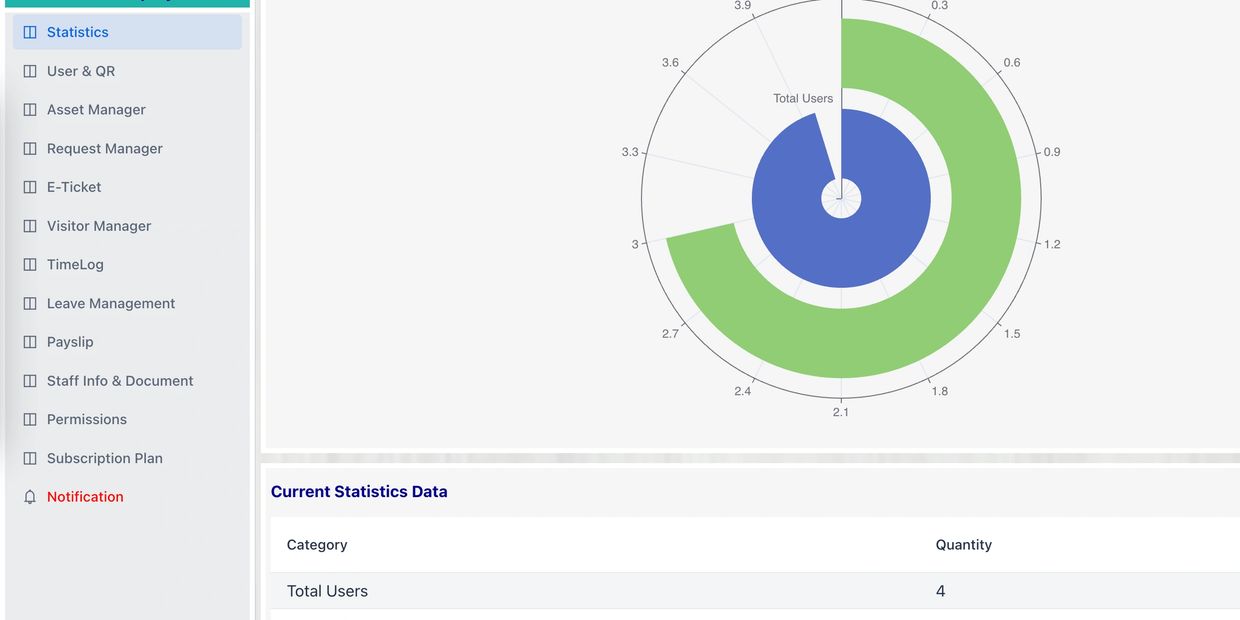Click the Permissions sidebar icon
This screenshot has height=620, width=1240.
(30, 420)
